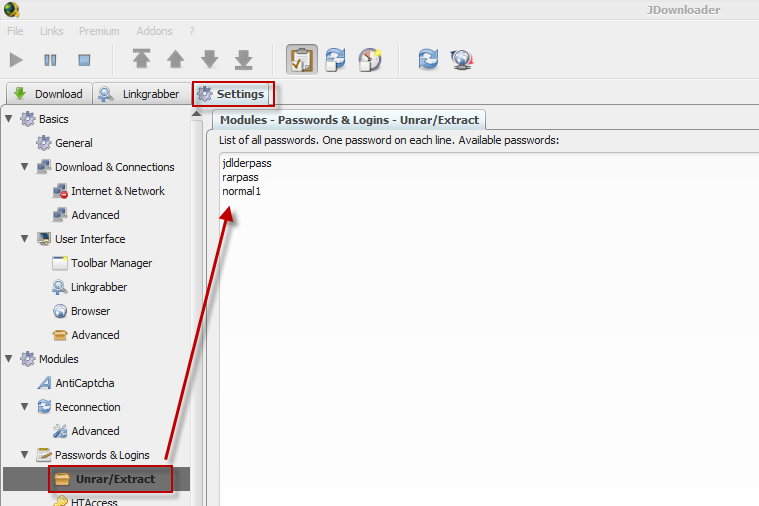Move selection down arrow icon

coord(209,59)
